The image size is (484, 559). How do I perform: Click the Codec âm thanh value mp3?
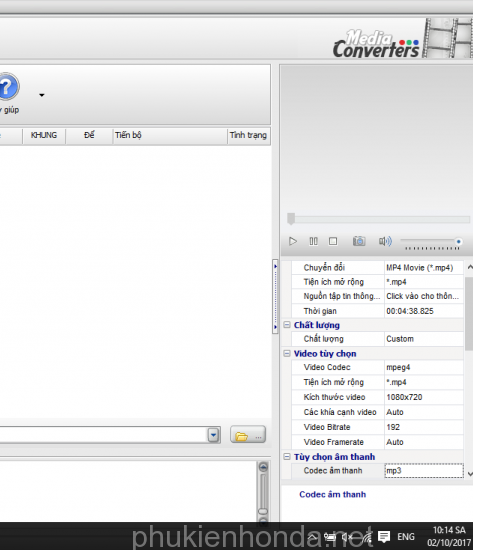coord(424,471)
